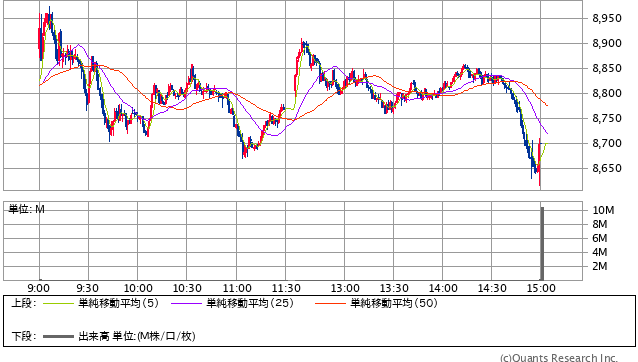Click the 上段: legend heading
The image size is (638, 362).
click(24, 303)
